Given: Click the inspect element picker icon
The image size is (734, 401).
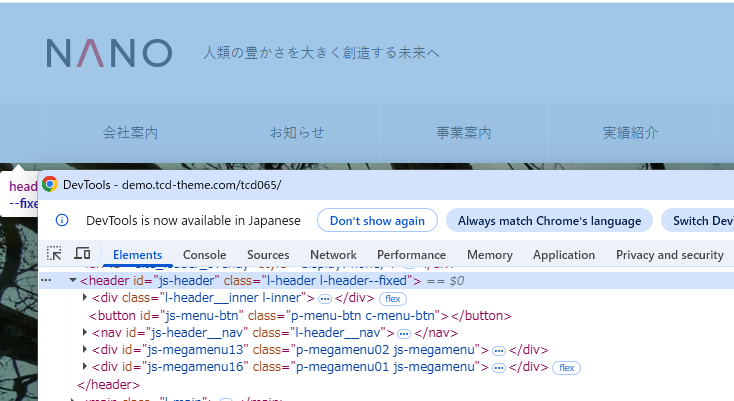Looking at the screenshot, I should (x=55, y=254).
